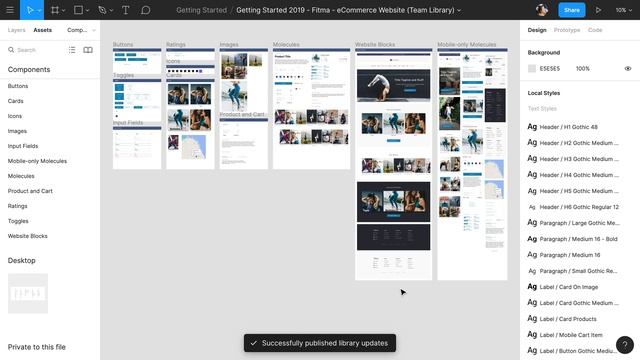Select the Buttons frame label on canvas
This screenshot has height=360, width=640.
pos(123,44)
